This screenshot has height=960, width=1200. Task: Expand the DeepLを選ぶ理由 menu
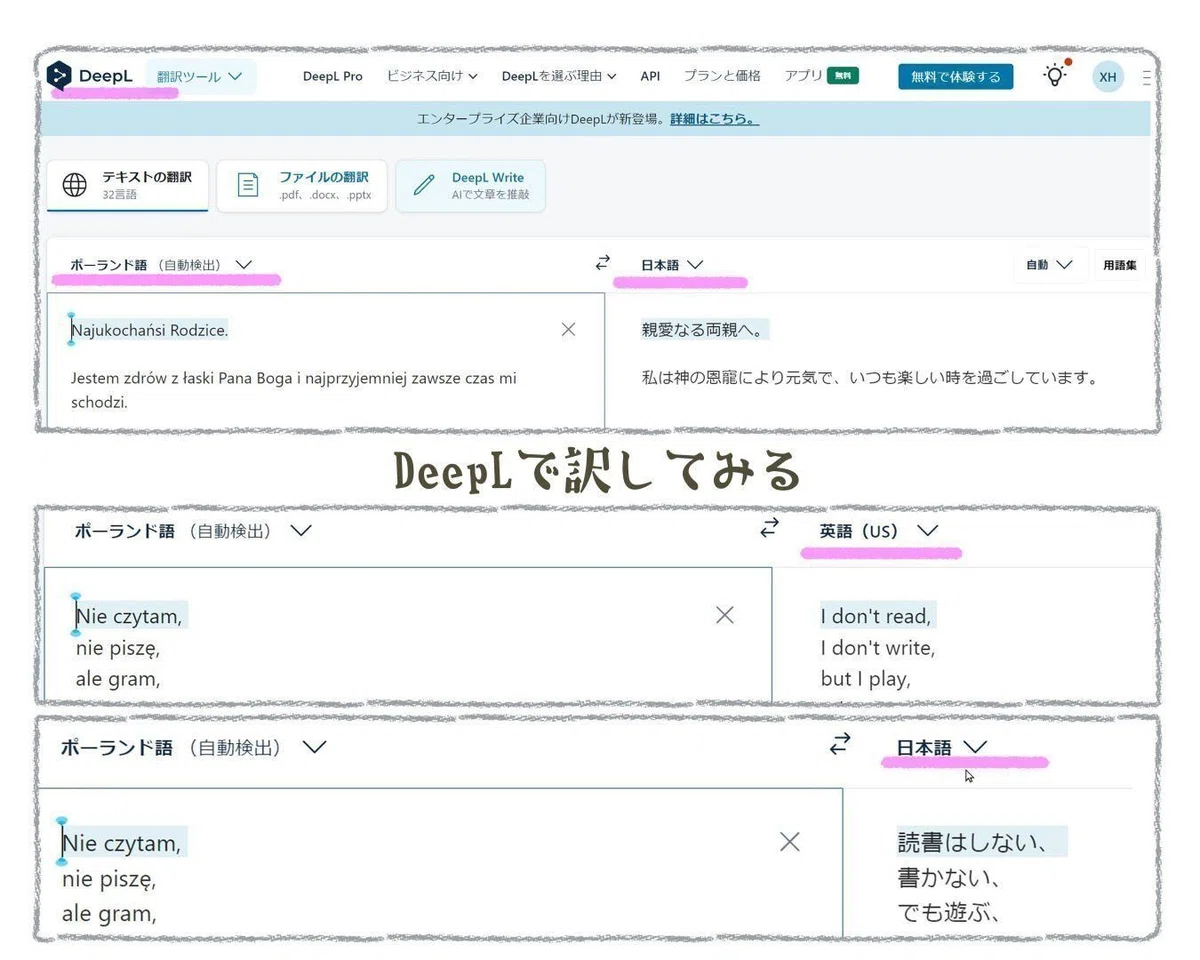(559, 76)
